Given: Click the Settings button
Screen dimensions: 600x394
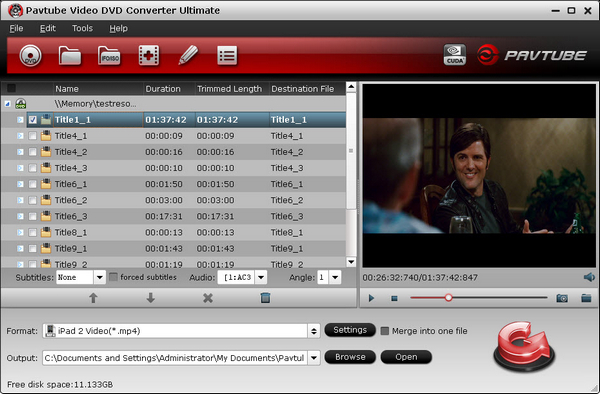Looking at the screenshot, I should (x=350, y=330).
